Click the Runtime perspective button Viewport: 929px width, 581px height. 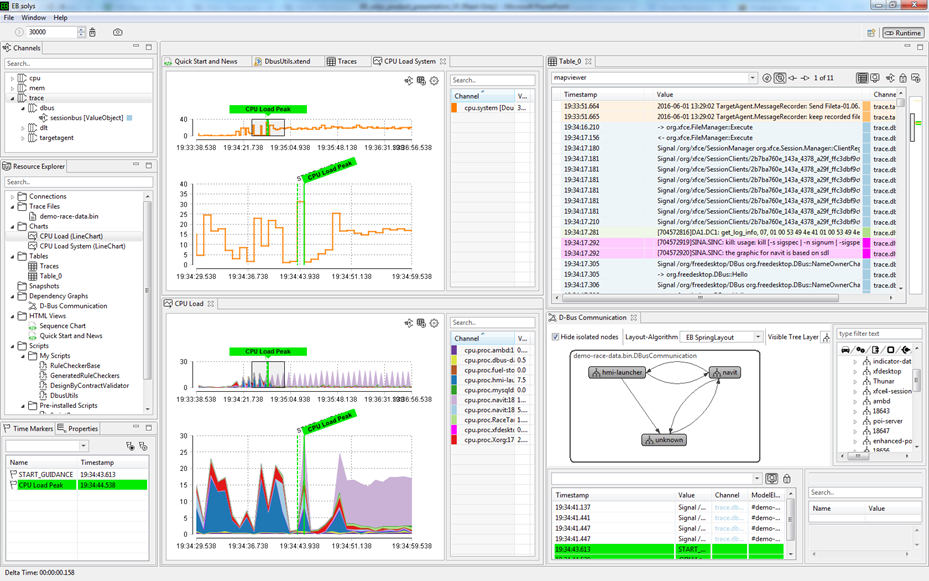click(x=903, y=33)
